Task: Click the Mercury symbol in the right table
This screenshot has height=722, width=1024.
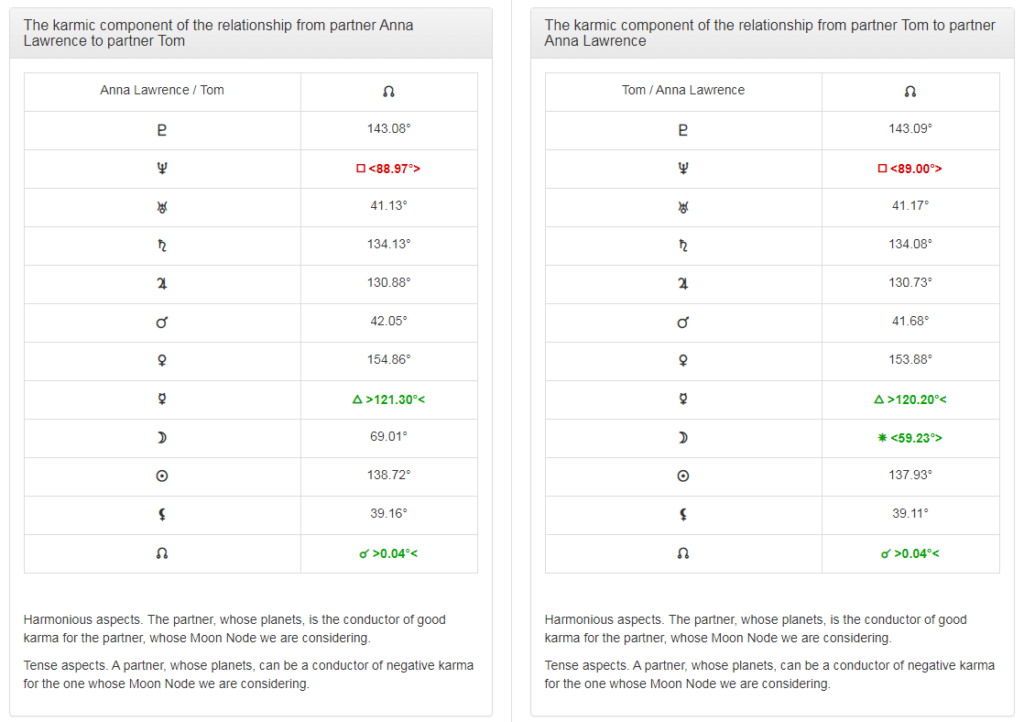Action: (683, 399)
